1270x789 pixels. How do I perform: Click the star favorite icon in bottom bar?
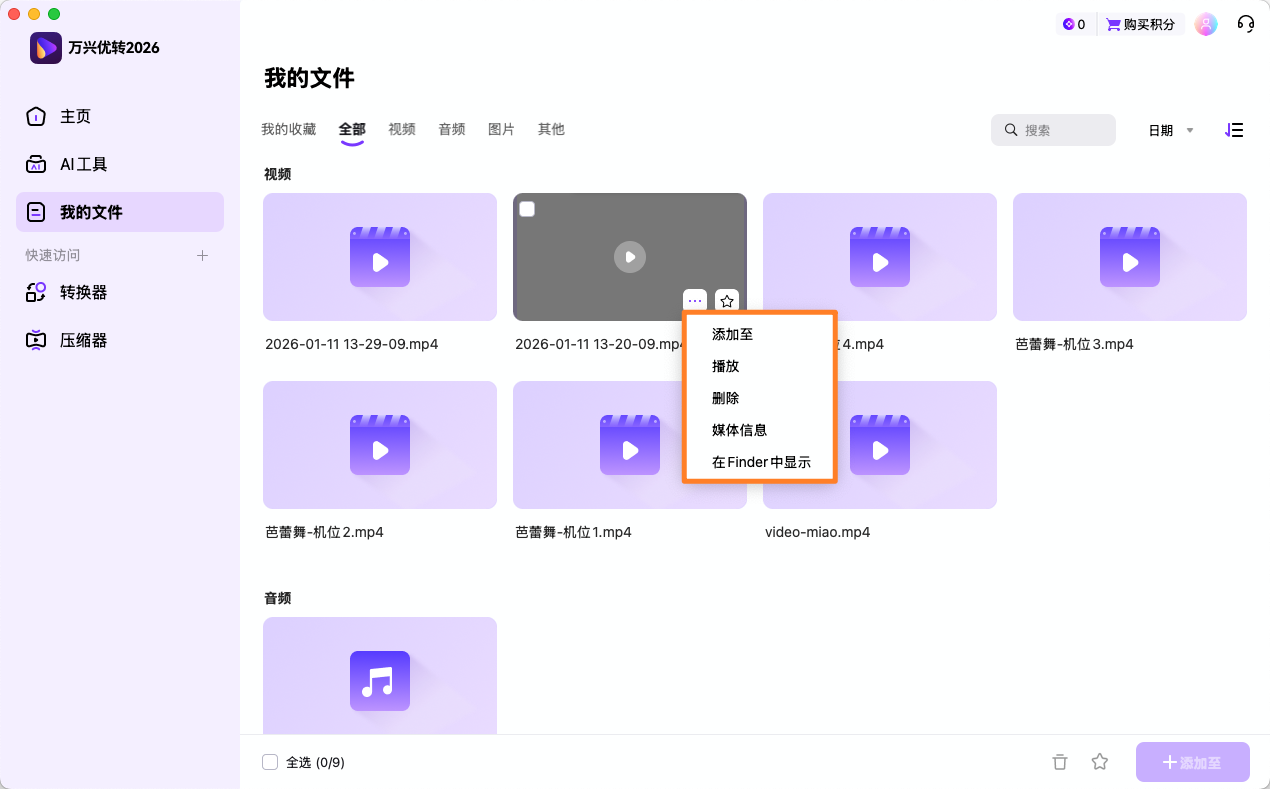pyautogui.click(x=1100, y=762)
